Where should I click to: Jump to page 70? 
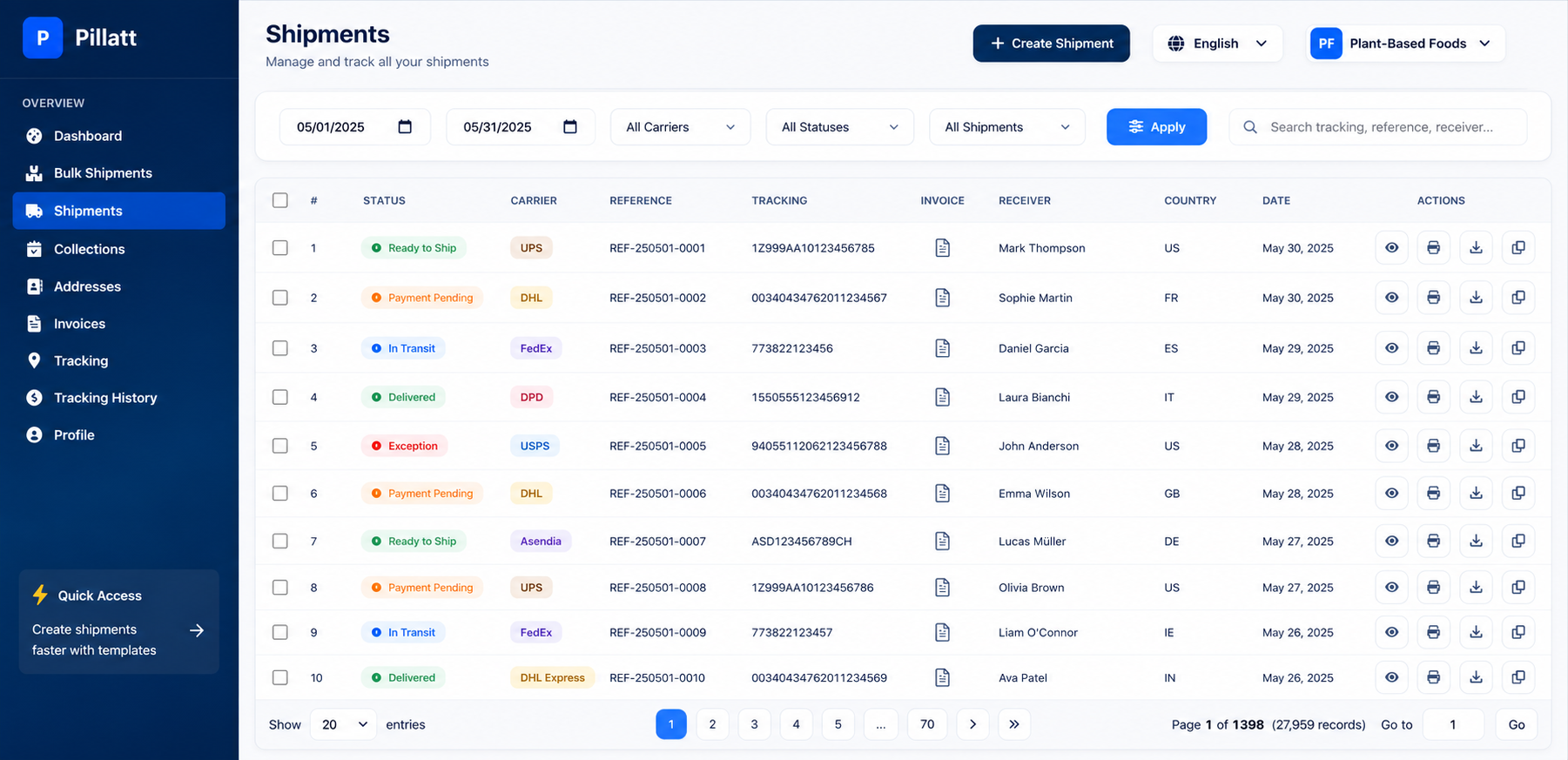tap(927, 724)
